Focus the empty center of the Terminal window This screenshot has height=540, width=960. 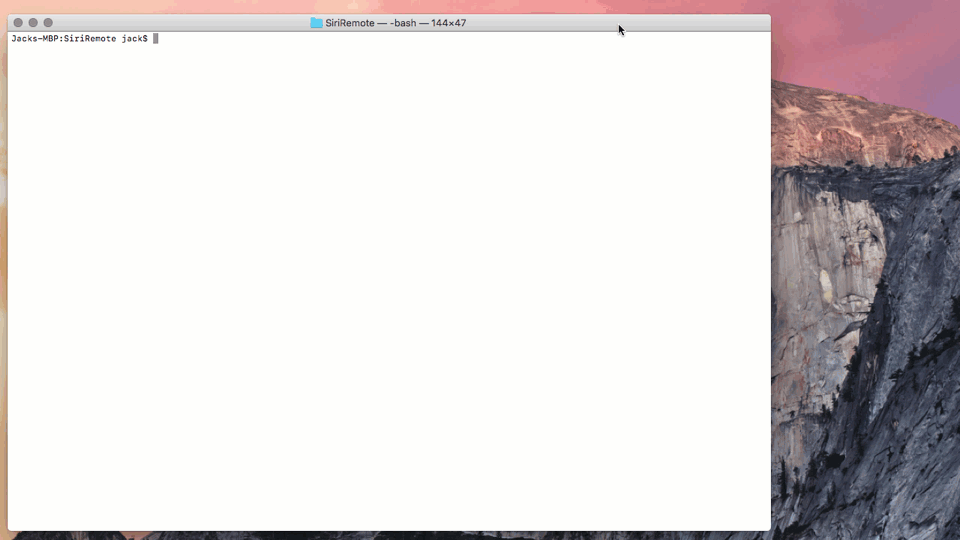[x=389, y=280]
